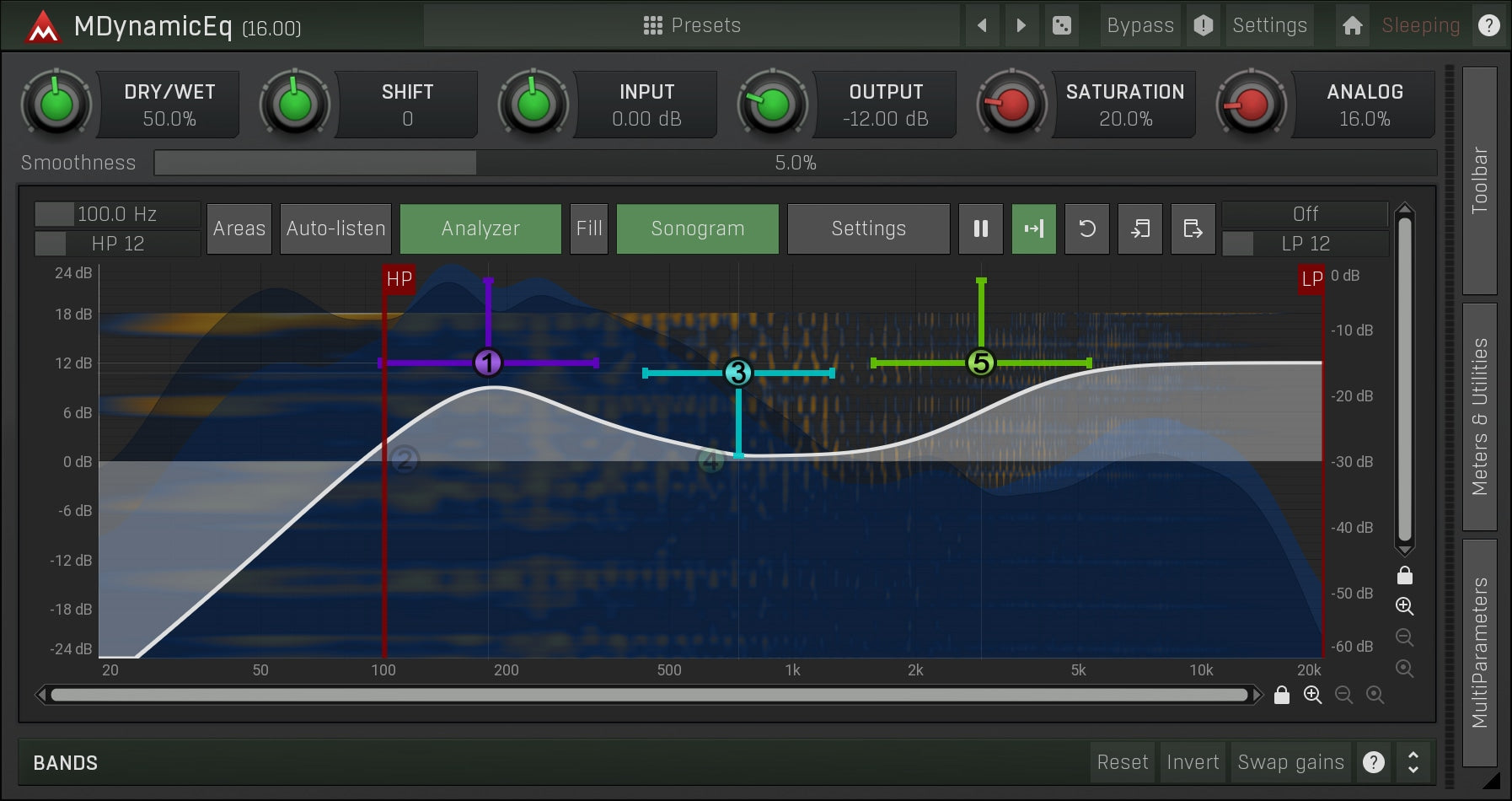Image resolution: width=1512 pixels, height=801 pixels.
Task: Click the Swap gains button
Action: pos(1290,761)
